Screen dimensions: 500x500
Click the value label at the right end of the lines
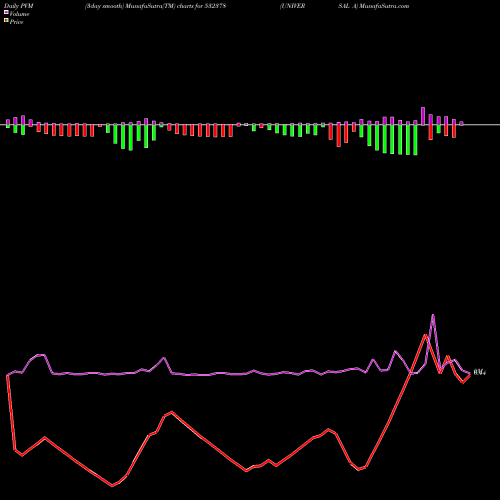[479, 372]
